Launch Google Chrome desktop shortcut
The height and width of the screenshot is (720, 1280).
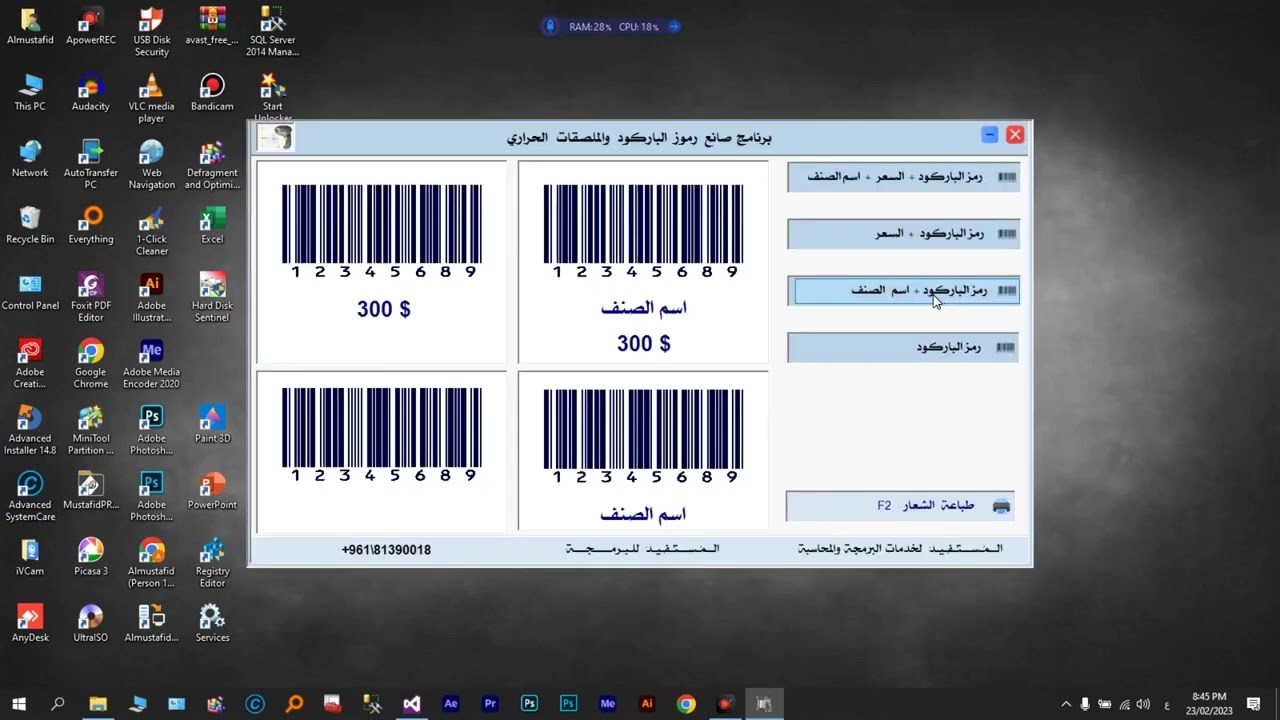91,364
